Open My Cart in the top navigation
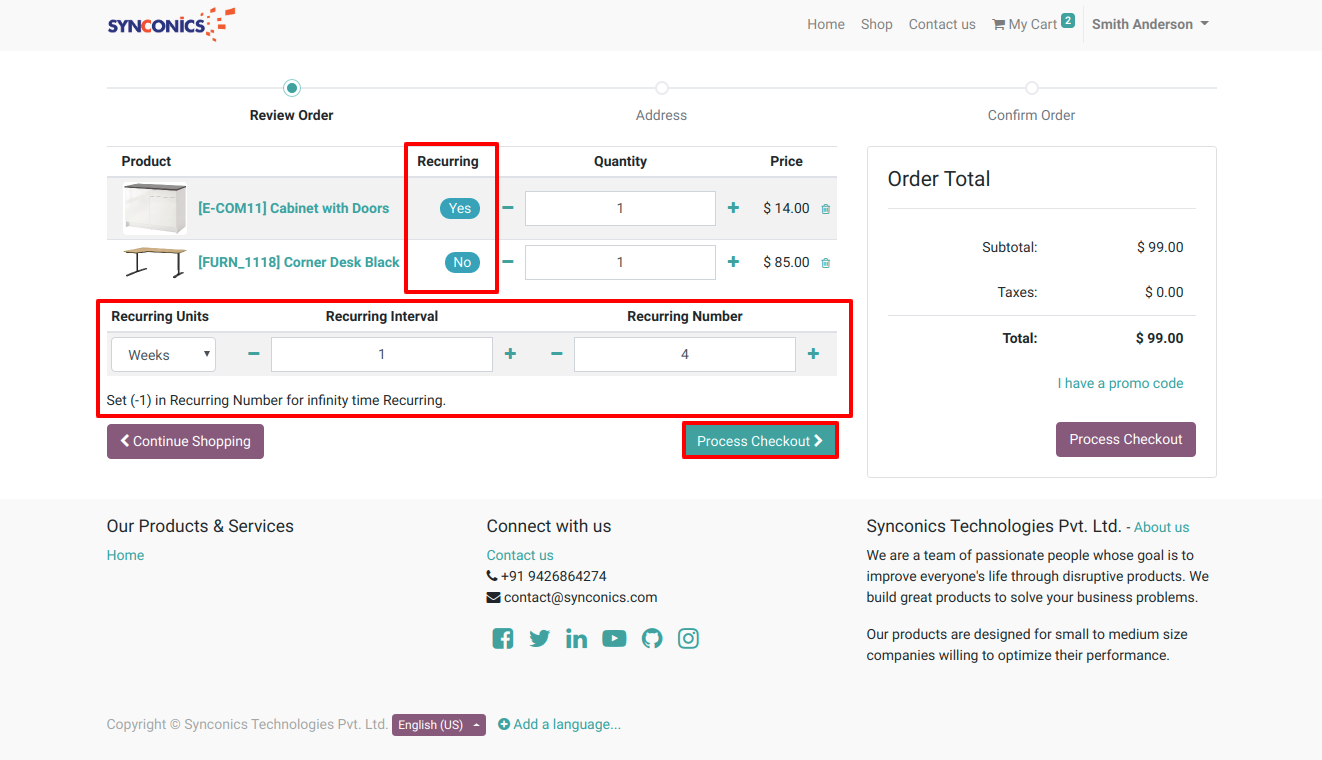Viewport: 1322px width, 760px height. click(1031, 24)
